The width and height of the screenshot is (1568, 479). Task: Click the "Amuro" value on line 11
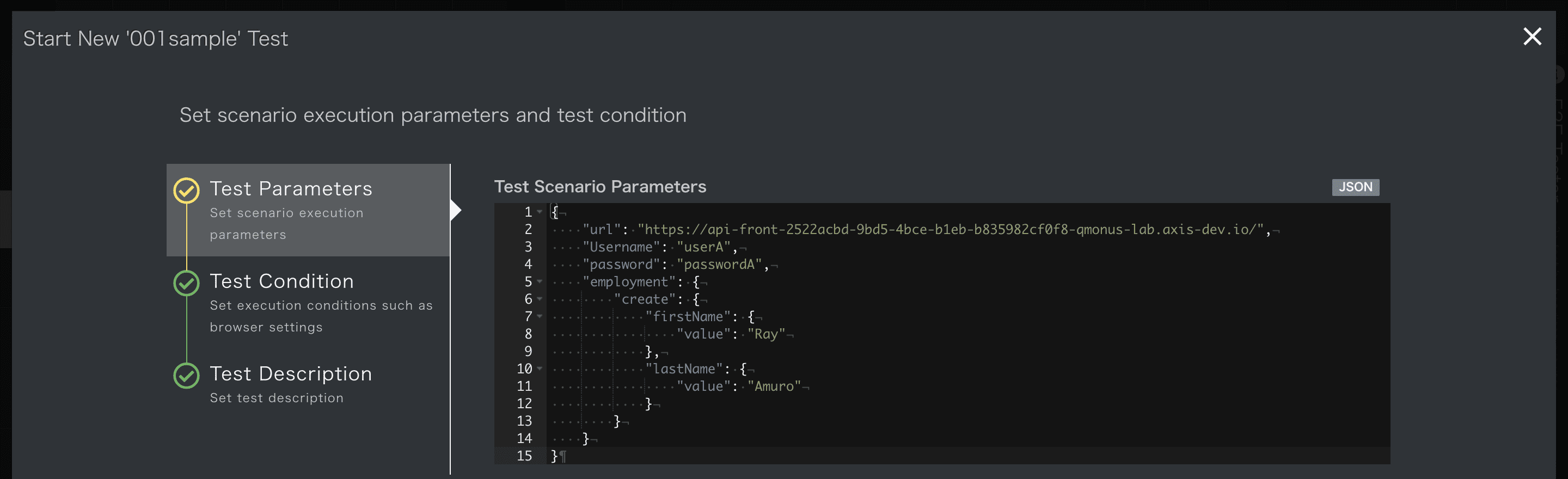pos(774,386)
